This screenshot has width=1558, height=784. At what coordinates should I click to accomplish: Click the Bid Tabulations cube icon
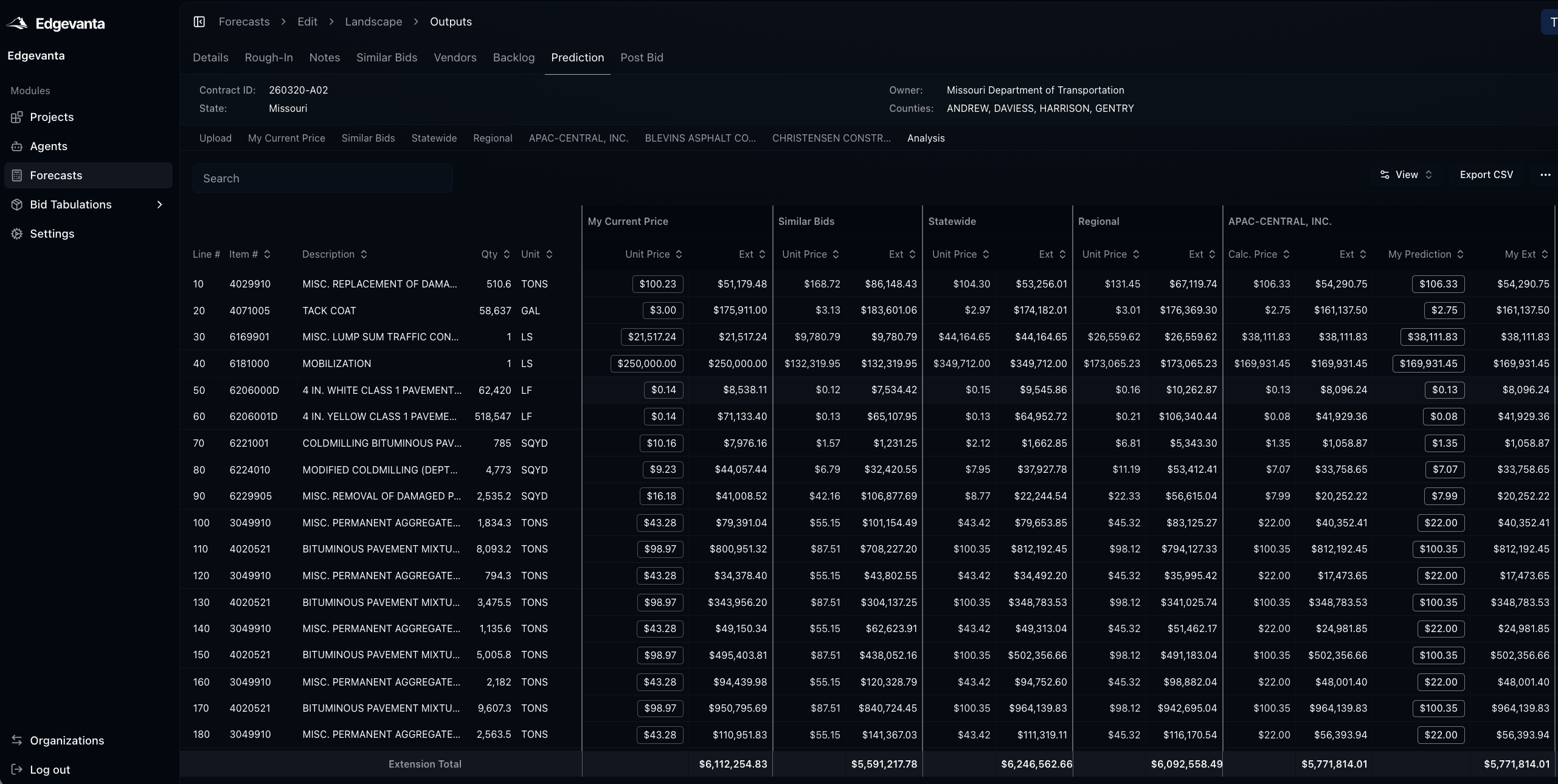(17, 205)
